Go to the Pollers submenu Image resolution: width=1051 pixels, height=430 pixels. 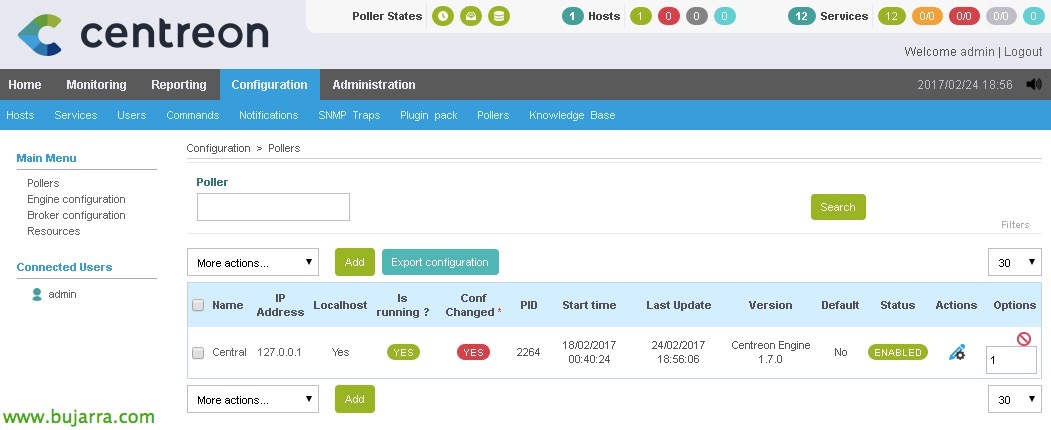point(493,115)
